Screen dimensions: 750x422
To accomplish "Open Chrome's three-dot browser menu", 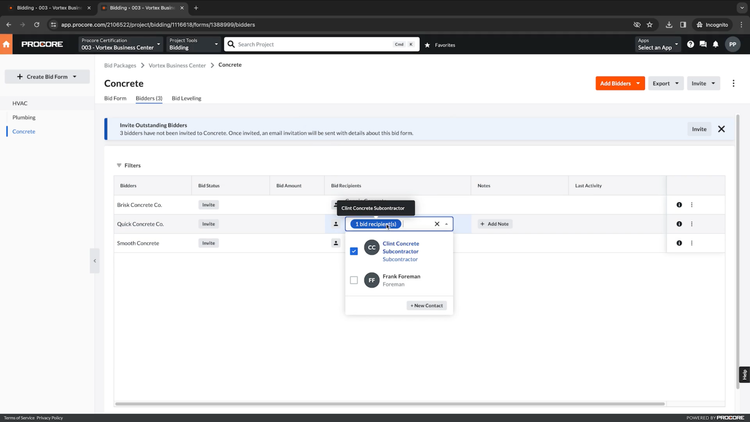I will pyautogui.click(x=741, y=24).
